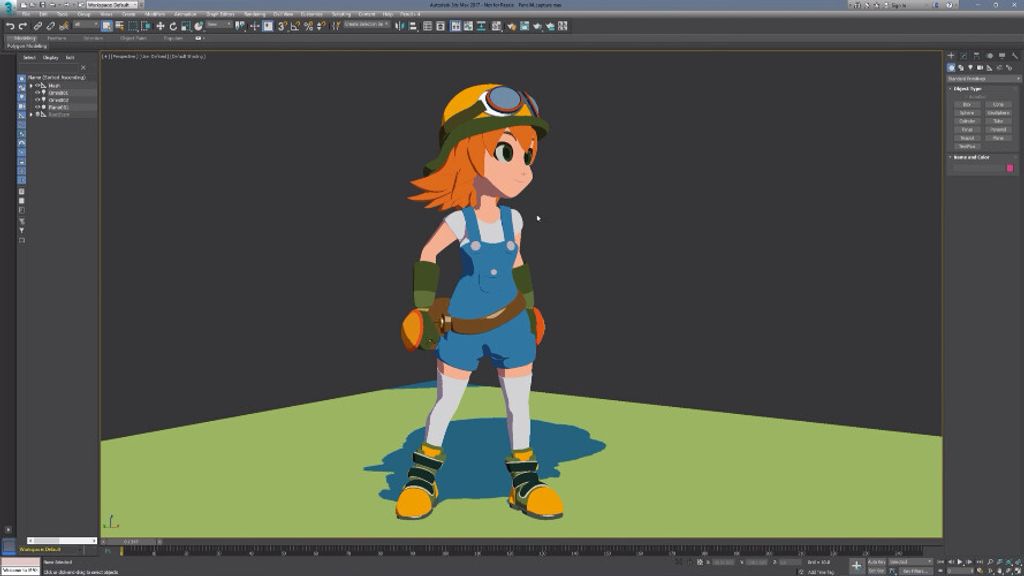This screenshot has height=576, width=1024.
Task: Click the Undo arrow in main toolbar
Action: [x=9, y=26]
